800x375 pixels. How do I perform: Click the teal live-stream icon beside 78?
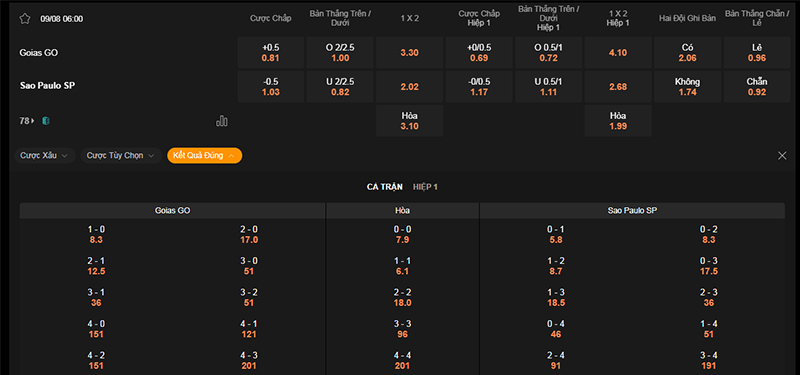click(x=46, y=121)
